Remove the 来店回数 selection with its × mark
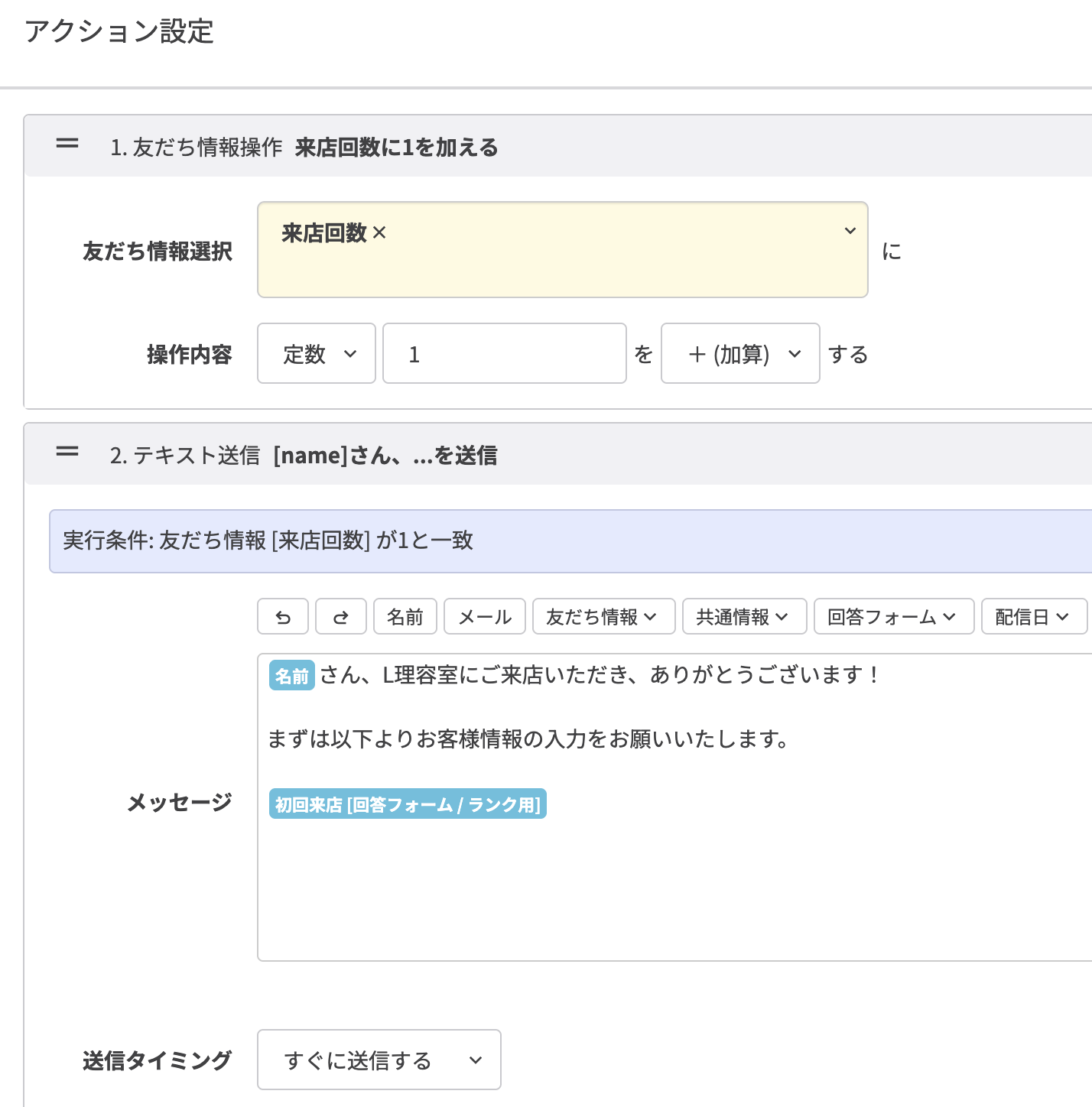The height and width of the screenshot is (1107, 1092). [380, 233]
